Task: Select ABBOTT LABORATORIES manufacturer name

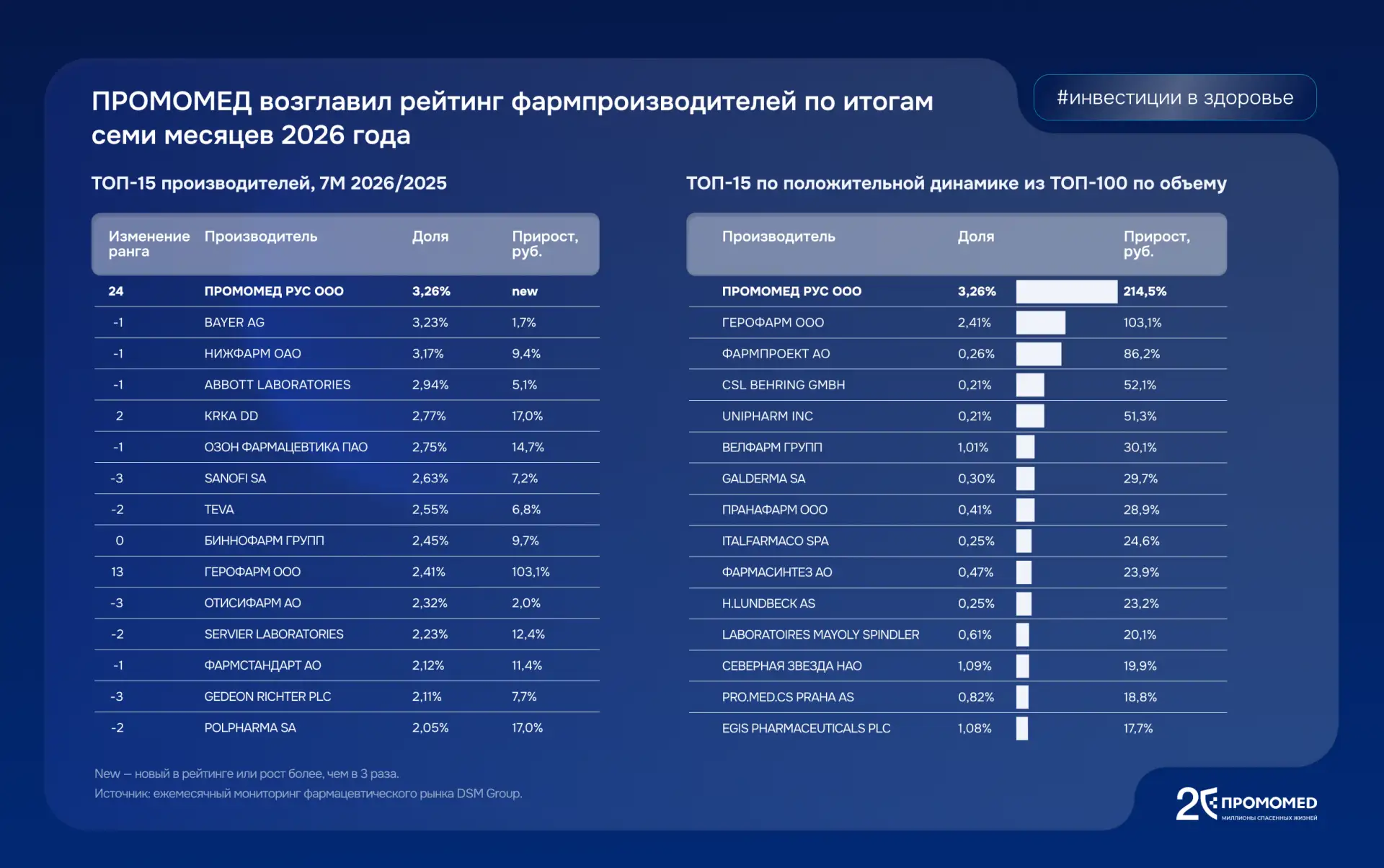Action: (x=278, y=385)
